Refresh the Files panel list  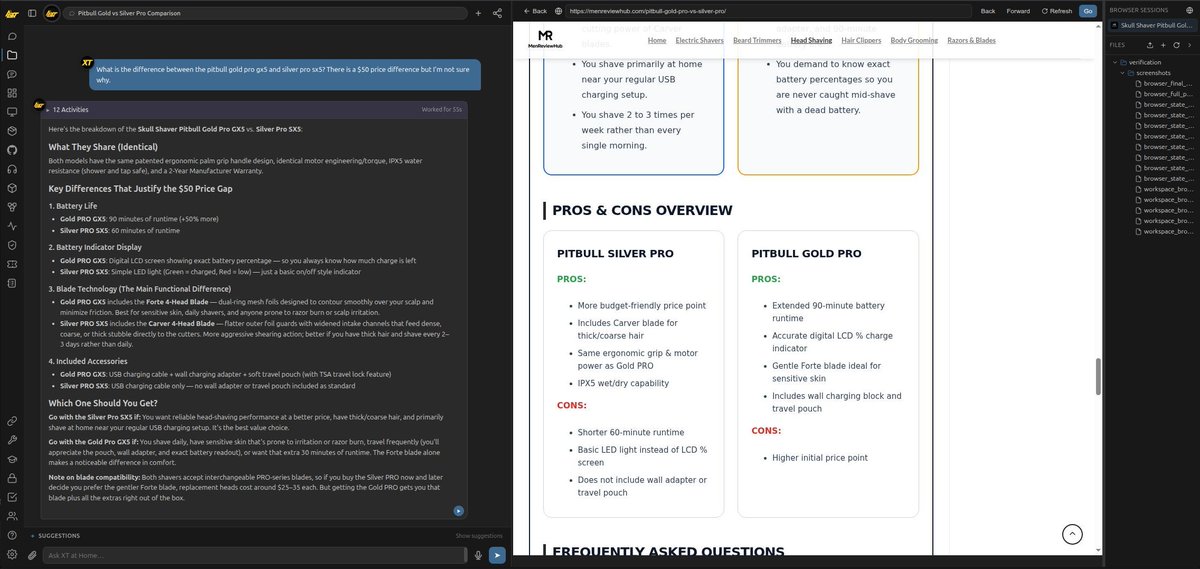(x=1175, y=45)
